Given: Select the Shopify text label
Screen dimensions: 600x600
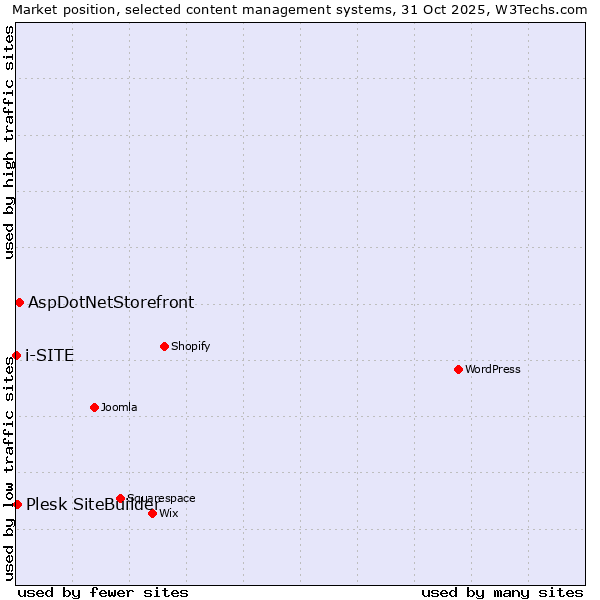Looking at the screenshot, I should click(x=190, y=346).
